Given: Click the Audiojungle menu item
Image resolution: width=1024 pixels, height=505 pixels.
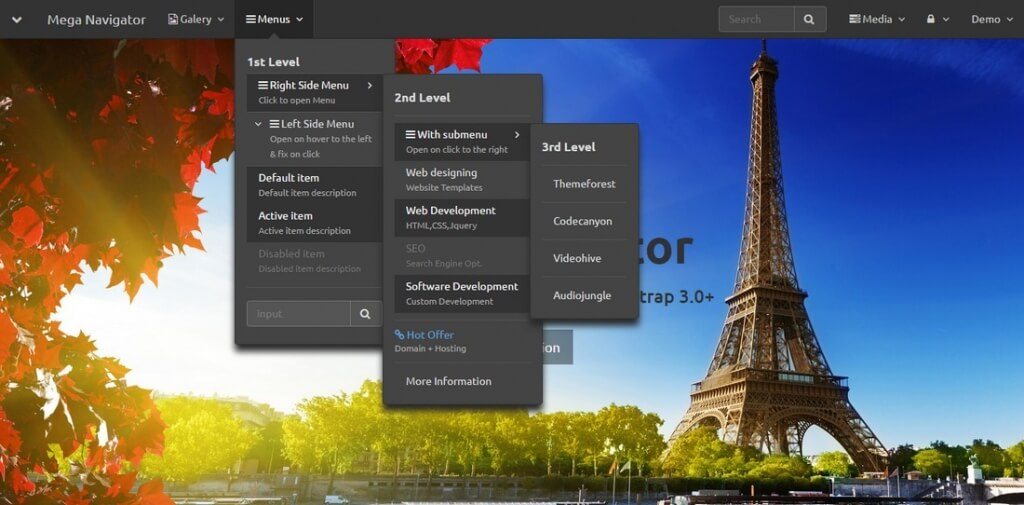Looking at the screenshot, I should tap(584, 295).
